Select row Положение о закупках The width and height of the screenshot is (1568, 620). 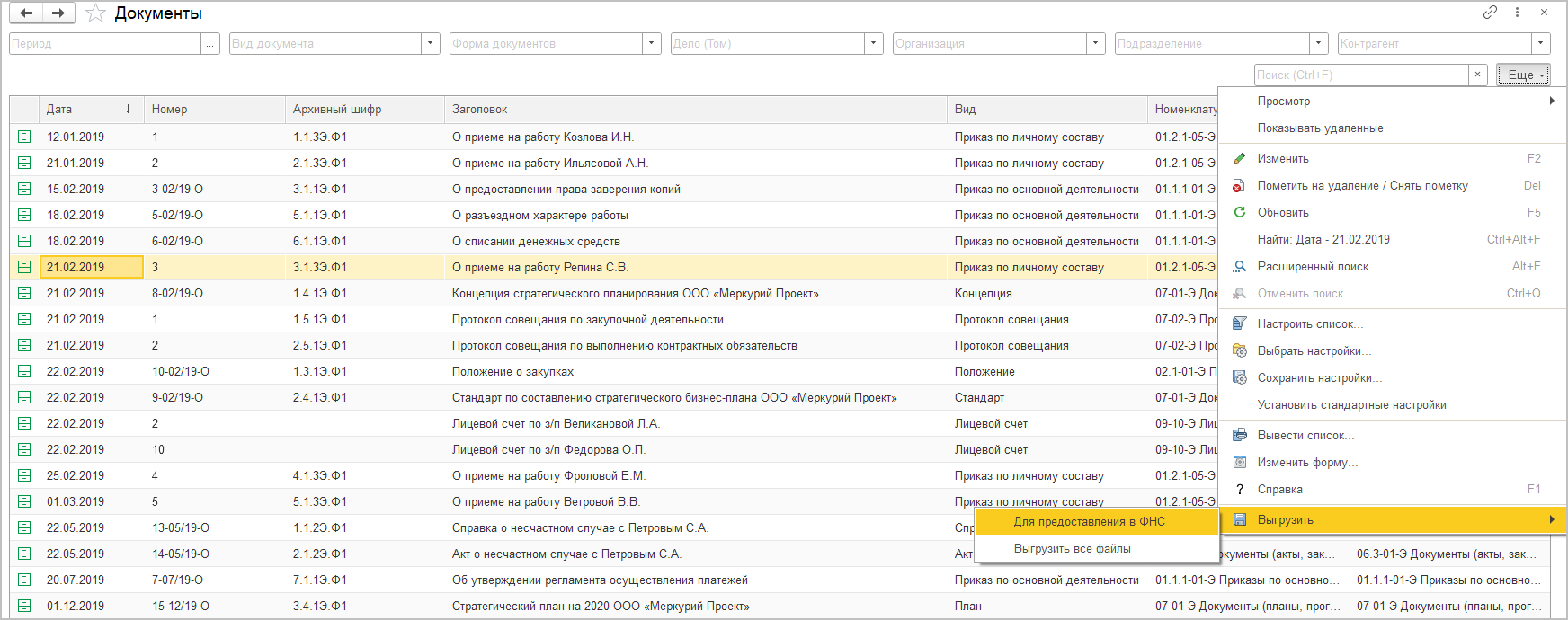tap(512, 371)
